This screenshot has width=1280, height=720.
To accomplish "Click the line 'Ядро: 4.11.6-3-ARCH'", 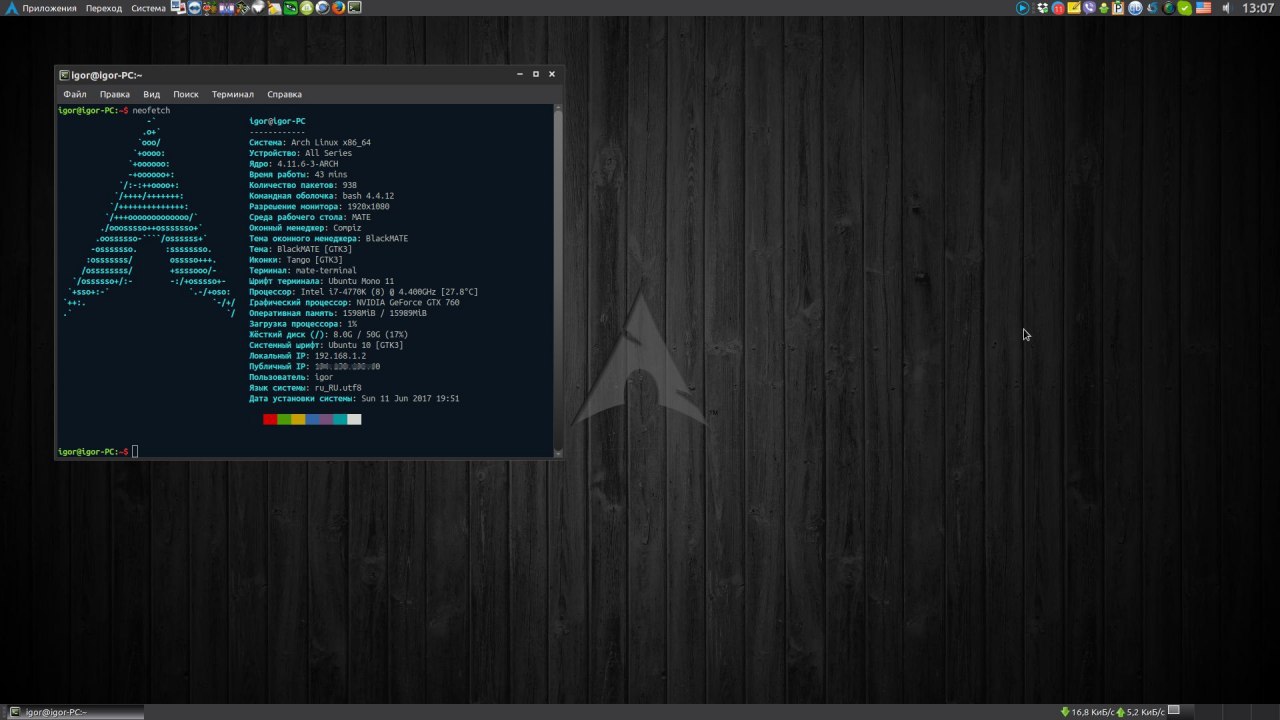I will (294, 164).
